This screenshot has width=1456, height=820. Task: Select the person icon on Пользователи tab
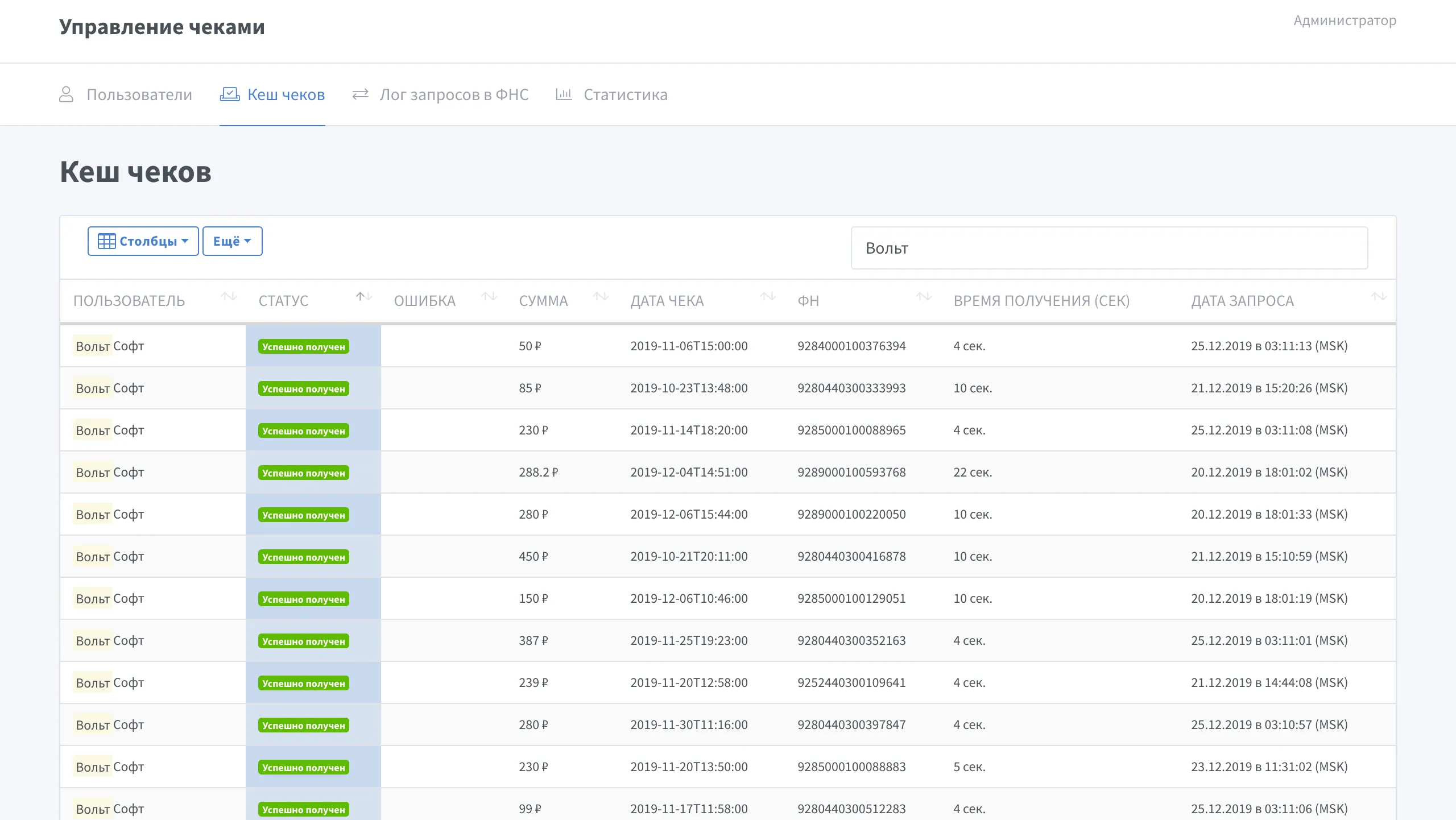point(67,94)
